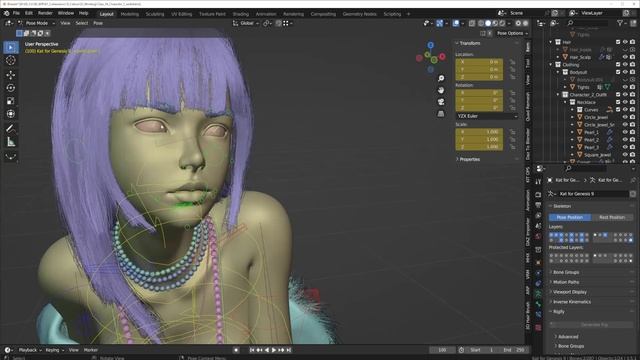This screenshot has width=640, height=360.
Task: Disable render camera icon for Square_Jewel
Action: [x=632, y=155]
